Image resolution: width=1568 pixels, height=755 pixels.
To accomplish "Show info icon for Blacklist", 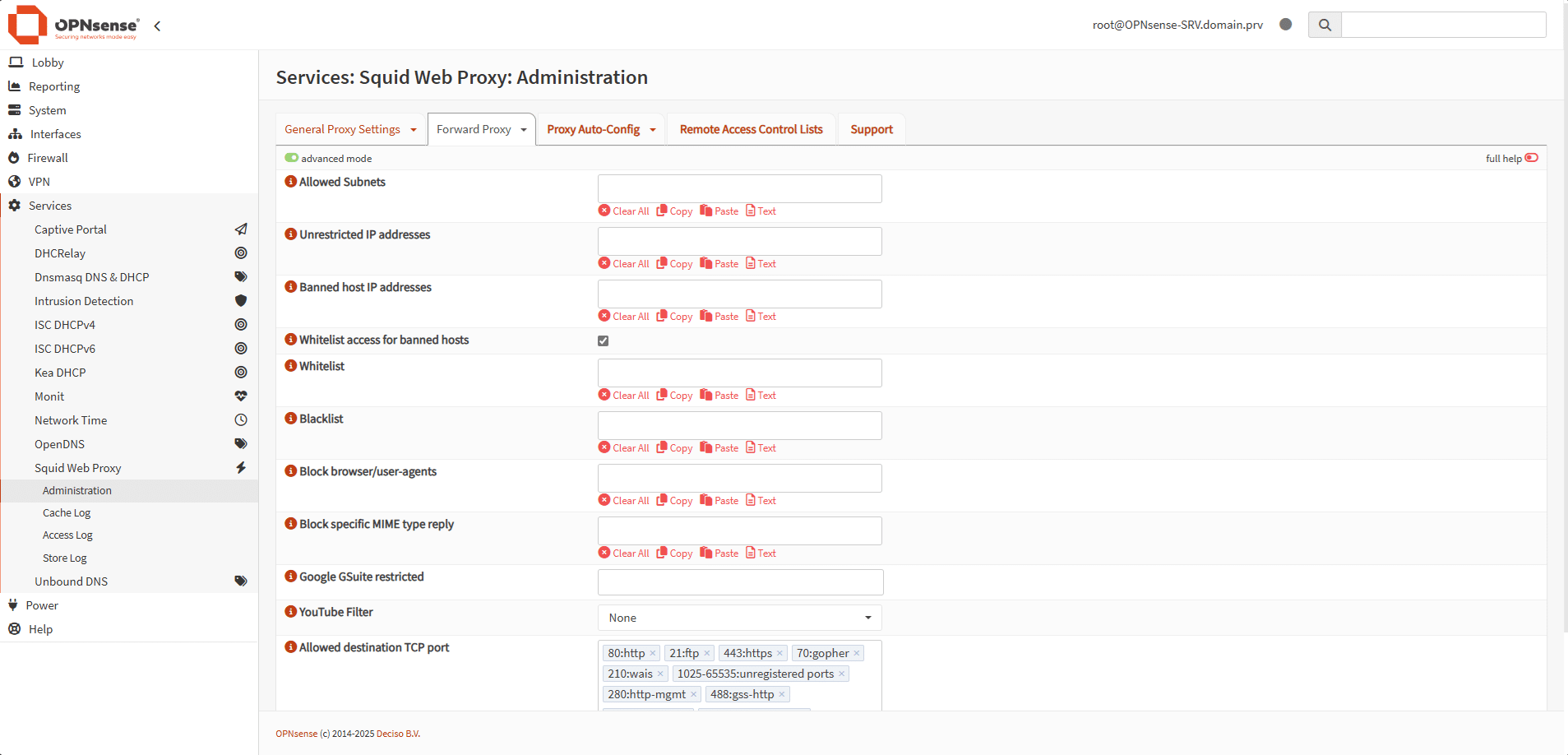I will (290, 419).
